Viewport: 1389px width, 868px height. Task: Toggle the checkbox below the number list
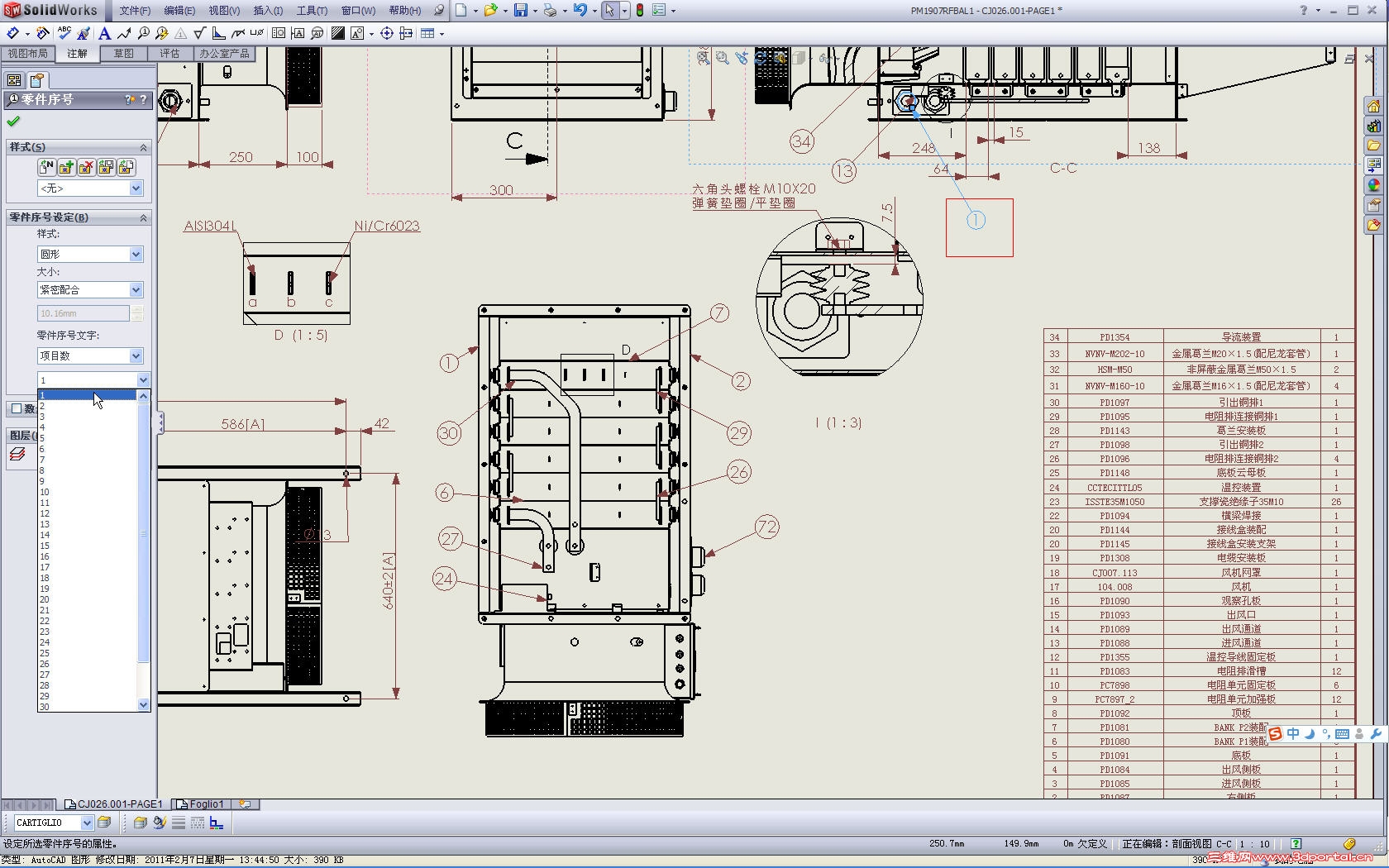tap(16, 408)
